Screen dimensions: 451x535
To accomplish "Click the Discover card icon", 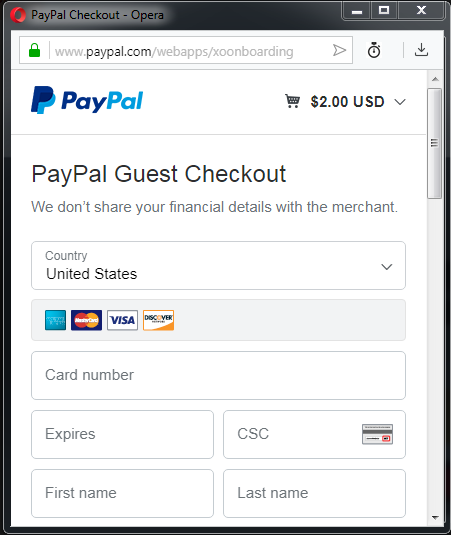I will pos(158,320).
